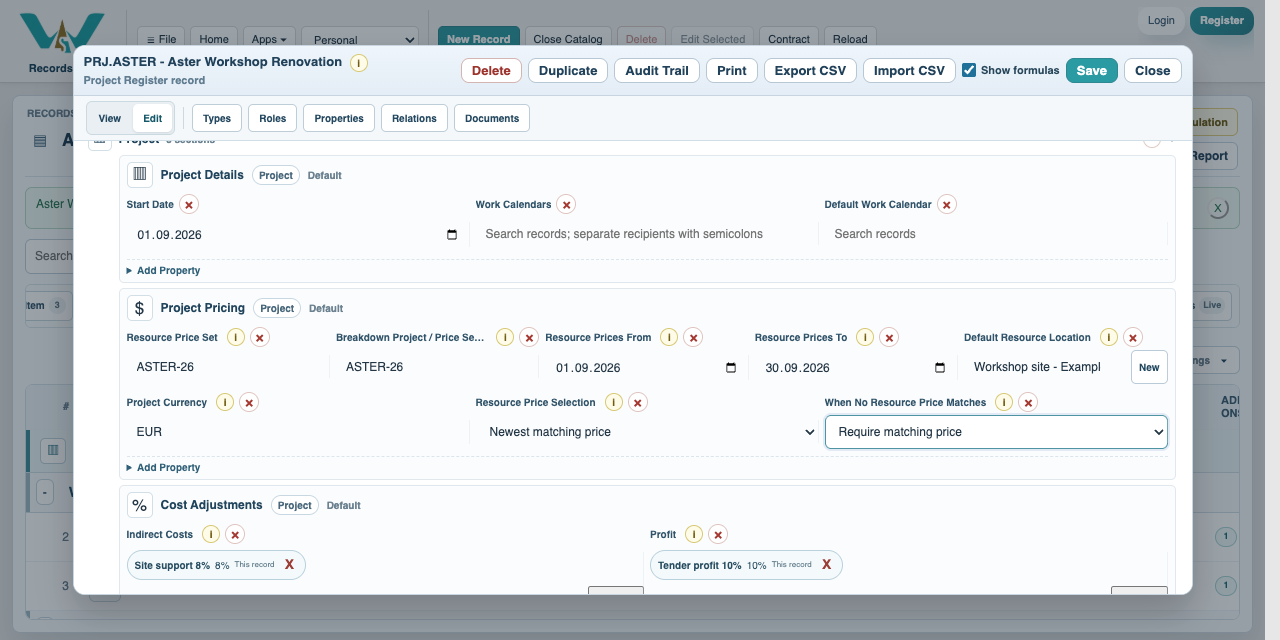This screenshot has width=1280, height=640.
Task: Open the Roles tab
Action: click(x=272, y=118)
